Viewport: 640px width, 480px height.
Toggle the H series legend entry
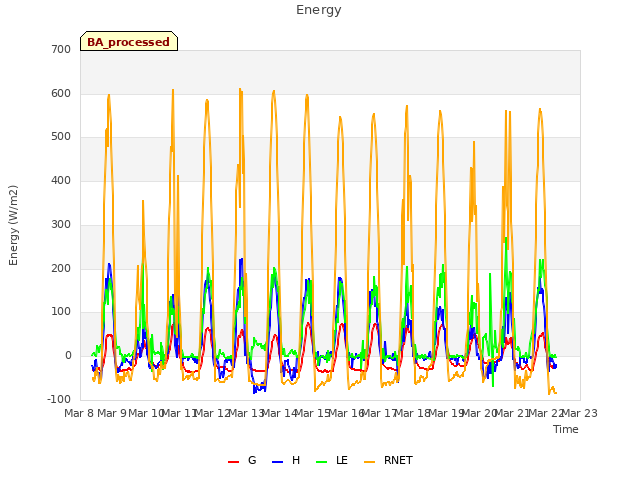tap(286, 460)
